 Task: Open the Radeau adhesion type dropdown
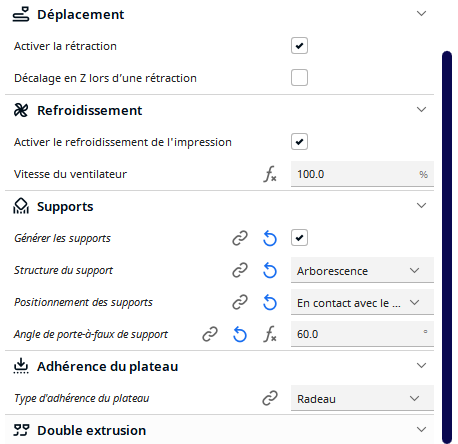pos(362,398)
